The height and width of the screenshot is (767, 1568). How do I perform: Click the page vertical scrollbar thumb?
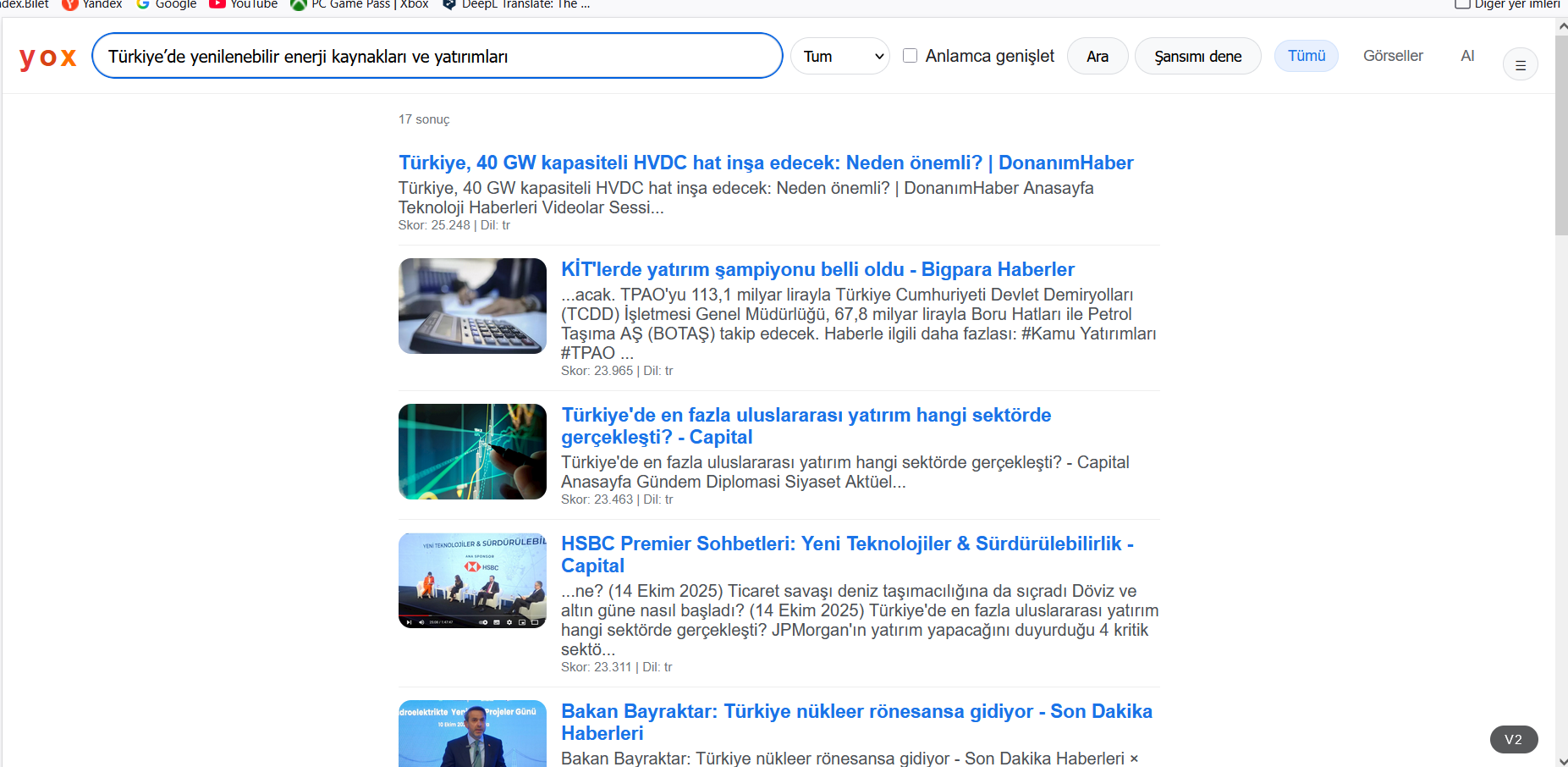(1561, 135)
